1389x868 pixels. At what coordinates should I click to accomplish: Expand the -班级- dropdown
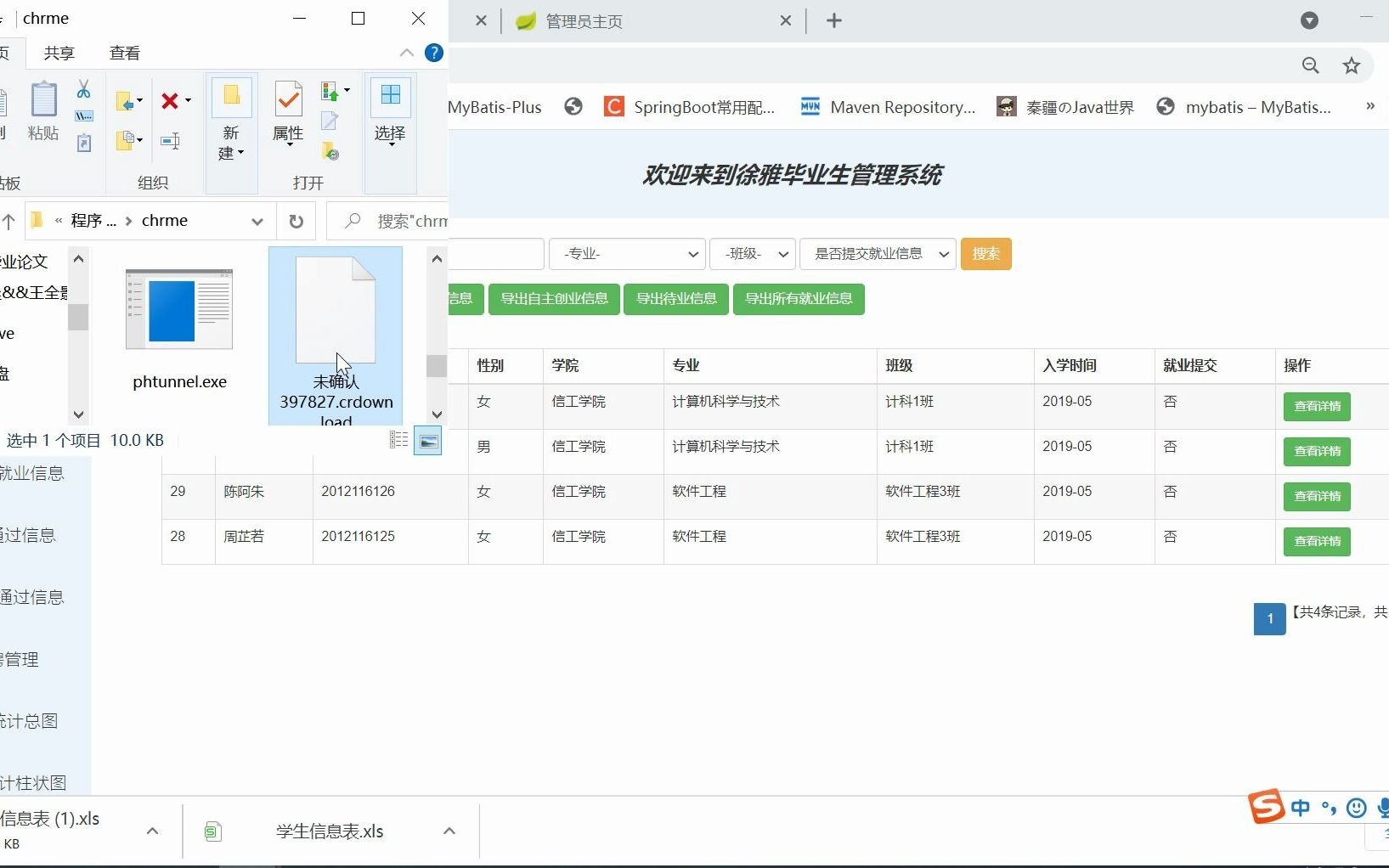coord(753,253)
